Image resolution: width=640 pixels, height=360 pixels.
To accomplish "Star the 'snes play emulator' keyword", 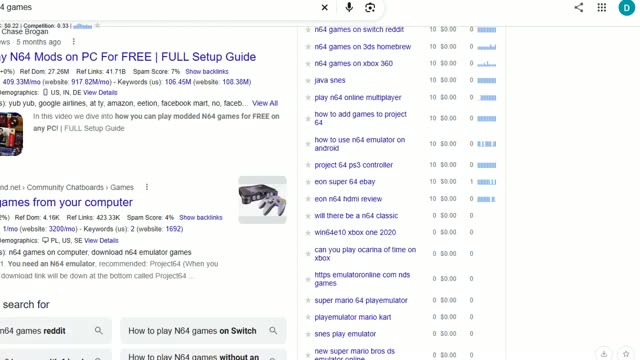I will pyautogui.click(x=308, y=334).
